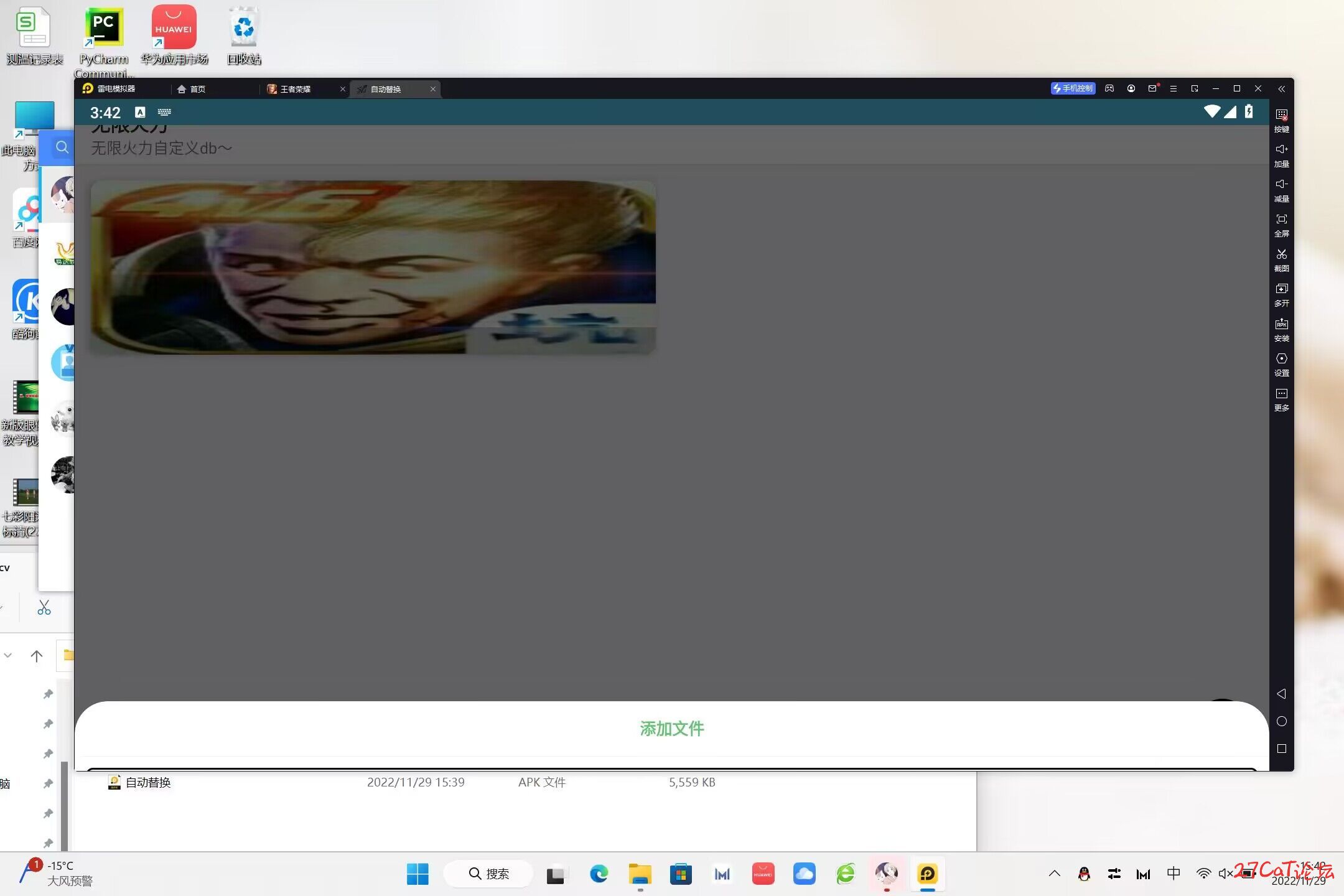Click the shrink-window arrow icon in title bar
The image size is (1344, 896).
tap(1195, 88)
